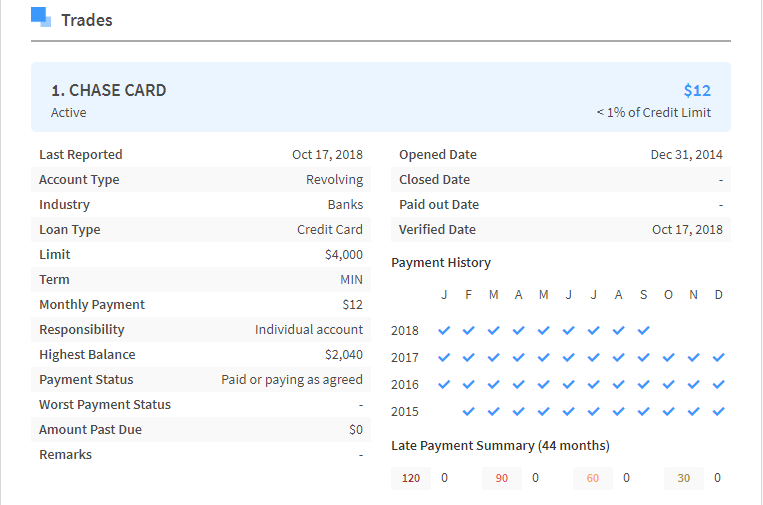763x505 pixels.
Task: Click the 2017 year row label
Action: (x=405, y=358)
